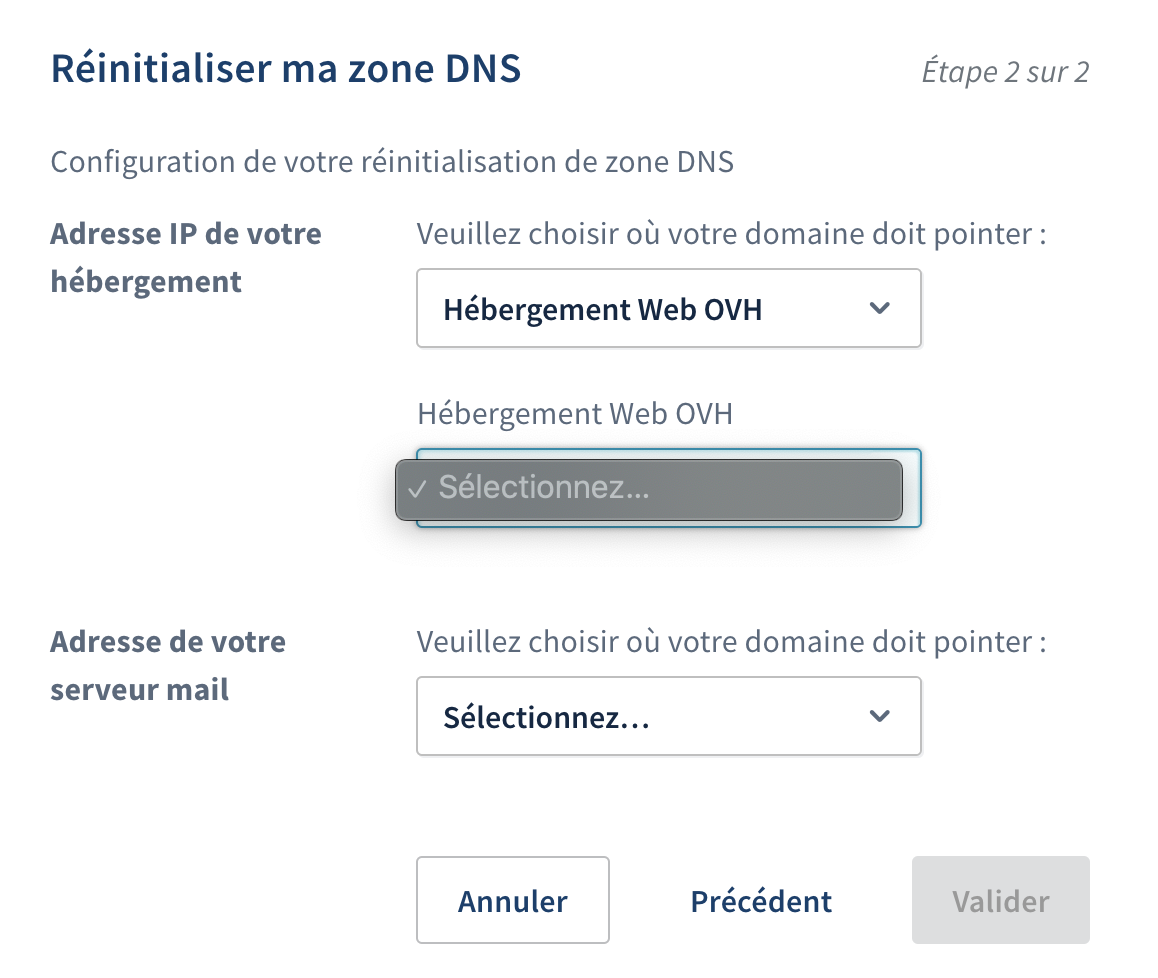
Task: Click the Adresse de votre serveur mail label
Action: pyautogui.click(x=168, y=665)
